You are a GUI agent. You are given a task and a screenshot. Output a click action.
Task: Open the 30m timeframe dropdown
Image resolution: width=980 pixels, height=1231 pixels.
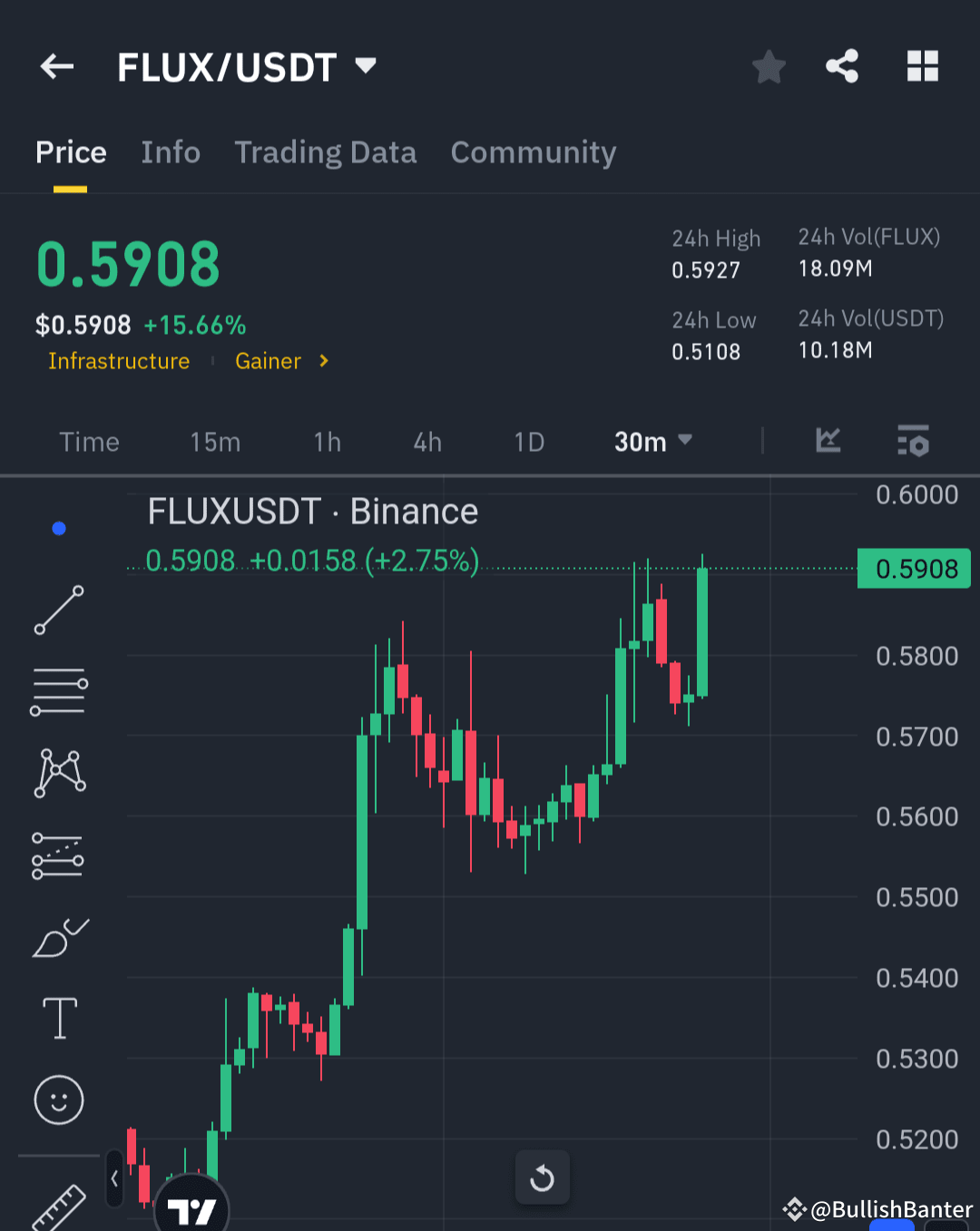[x=652, y=442]
